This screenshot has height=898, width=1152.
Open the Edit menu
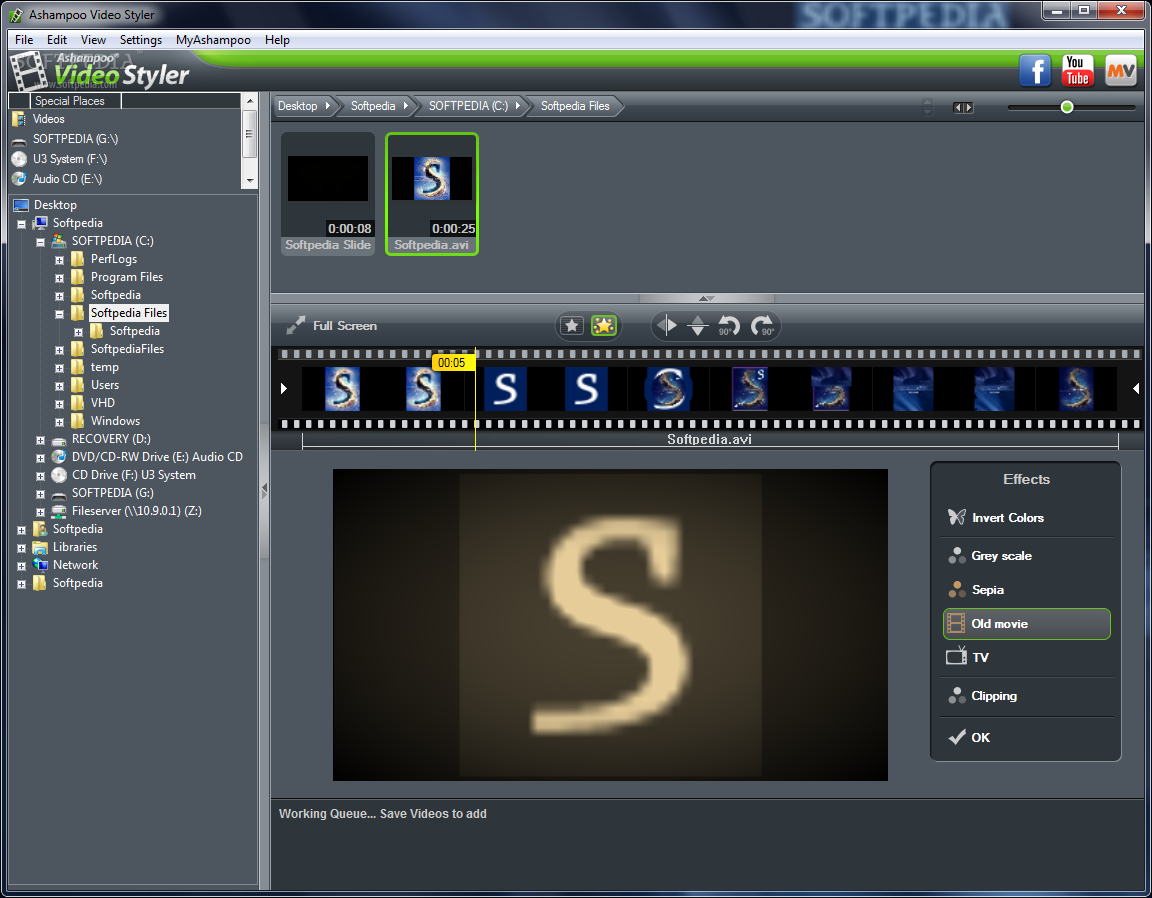click(x=57, y=40)
